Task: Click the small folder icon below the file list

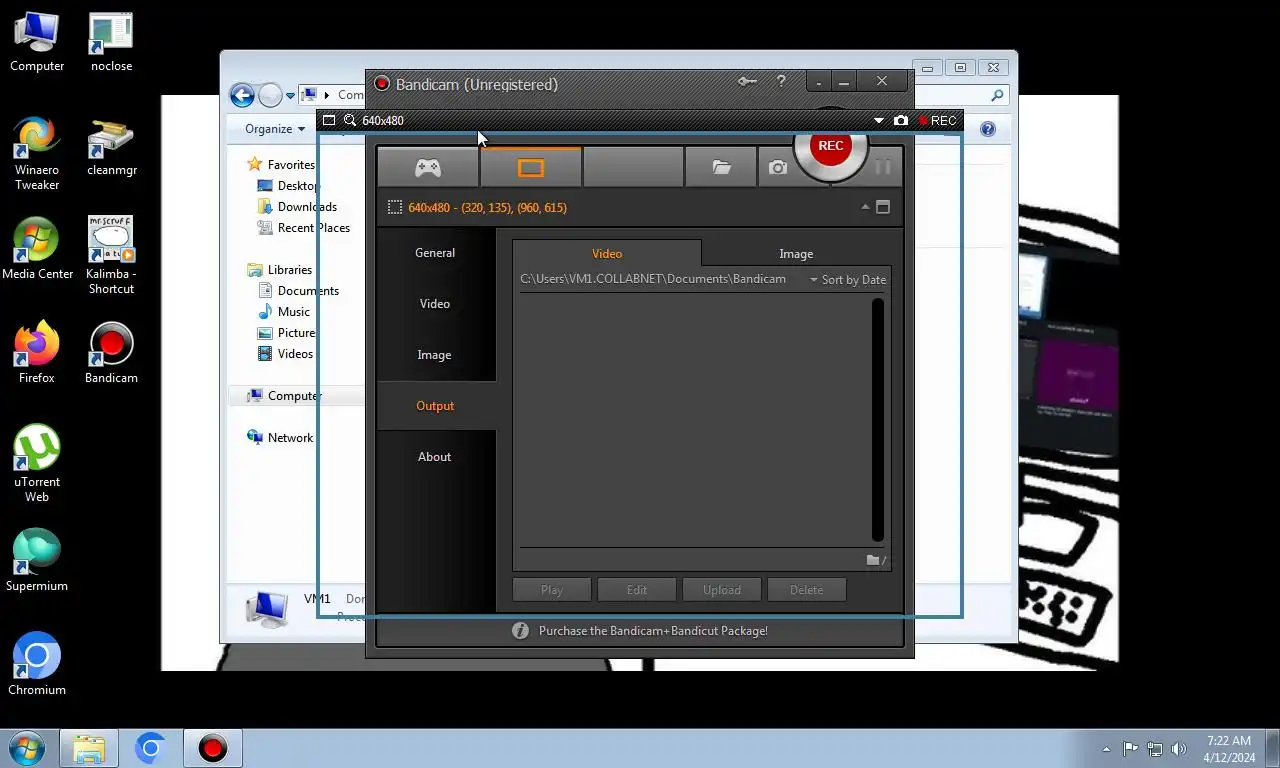Action: point(875,560)
